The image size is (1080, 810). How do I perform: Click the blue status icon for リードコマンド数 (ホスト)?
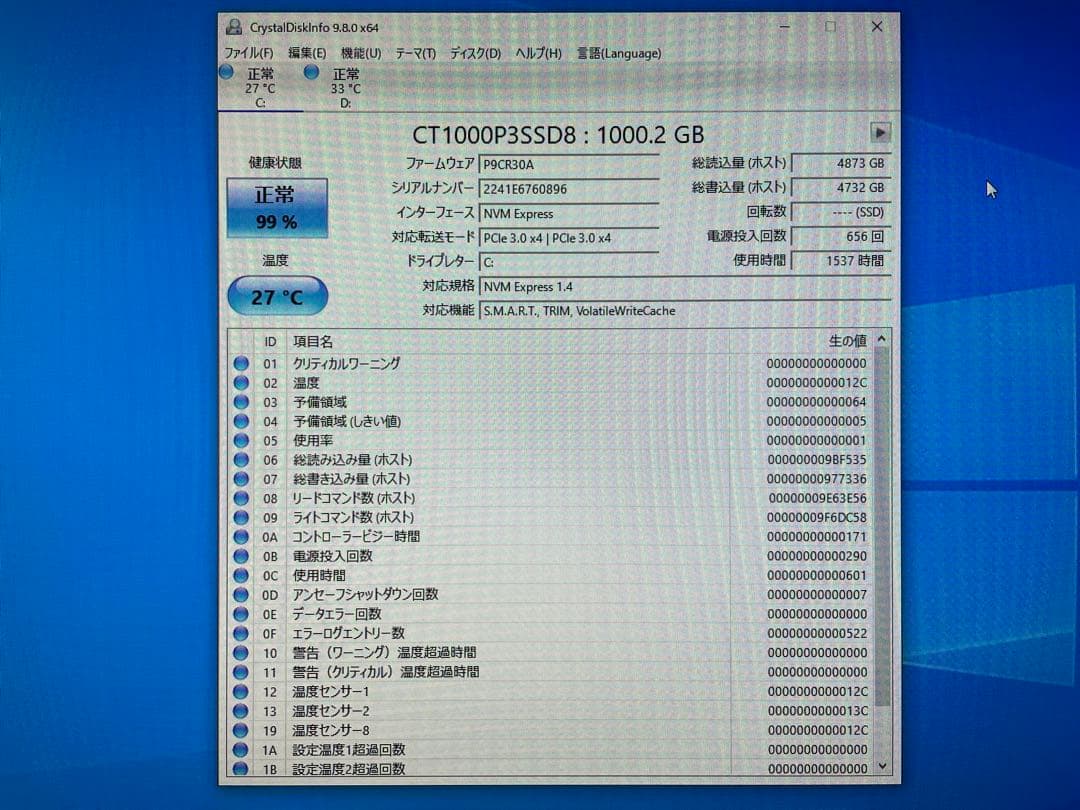point(241,498)
